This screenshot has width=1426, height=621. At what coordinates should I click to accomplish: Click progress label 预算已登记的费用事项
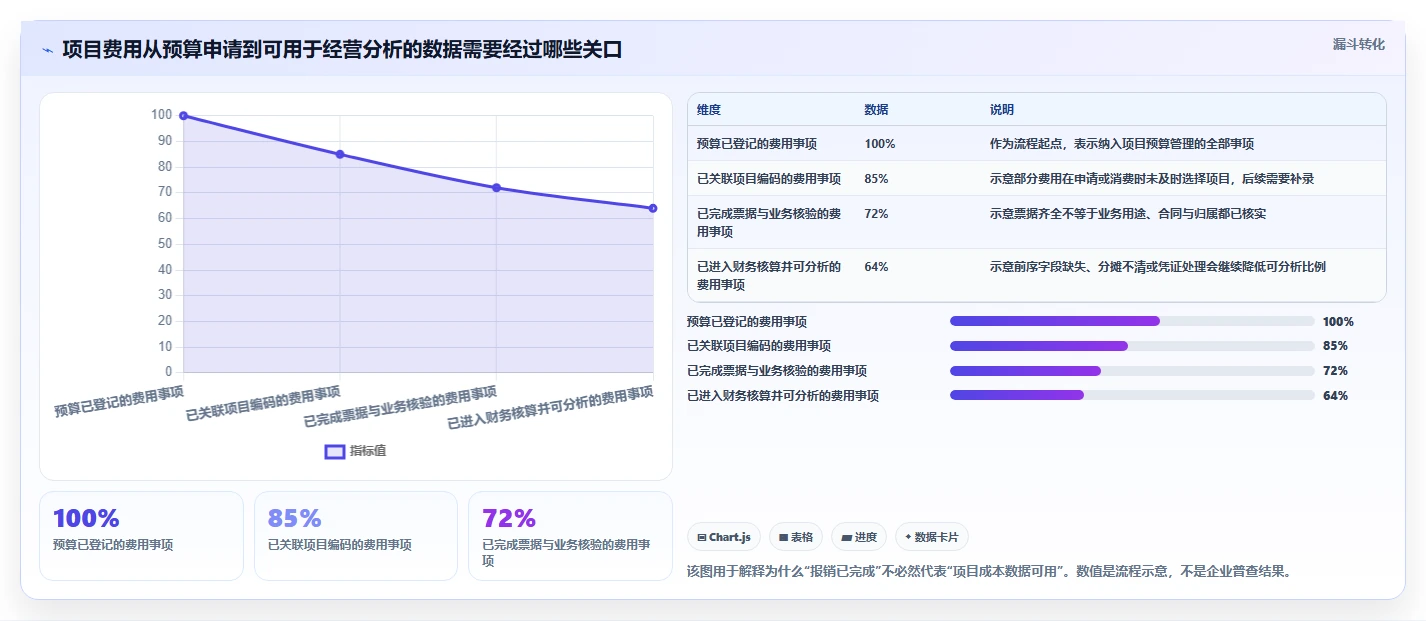point(747,322)
